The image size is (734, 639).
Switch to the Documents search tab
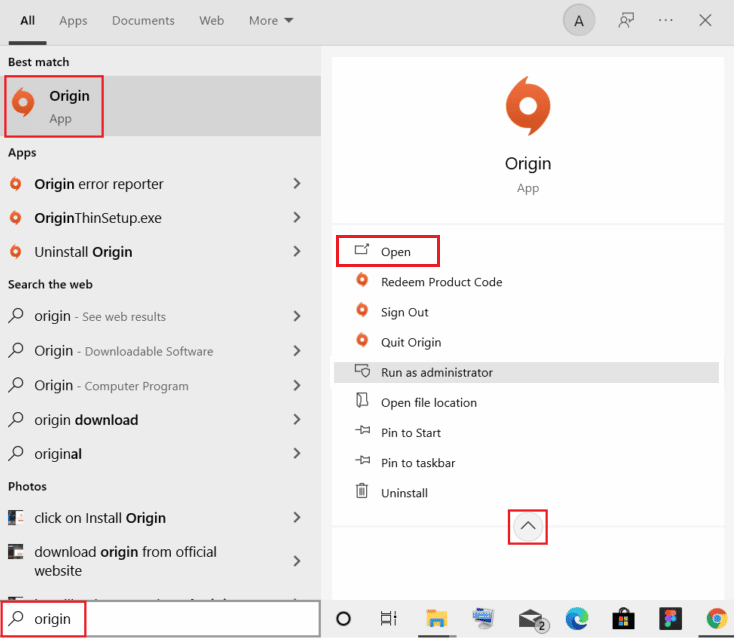click(x=143, y=21)
